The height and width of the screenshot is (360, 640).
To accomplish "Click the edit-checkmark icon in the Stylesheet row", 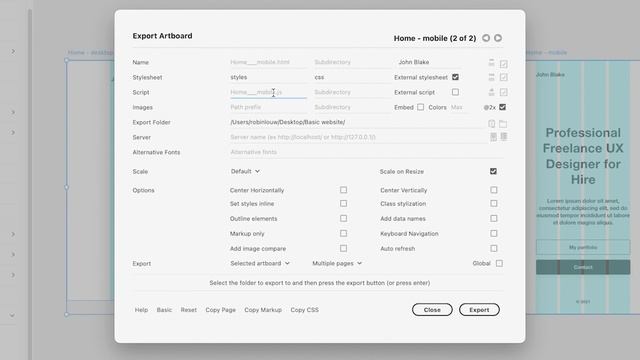I will pos(504,77).
